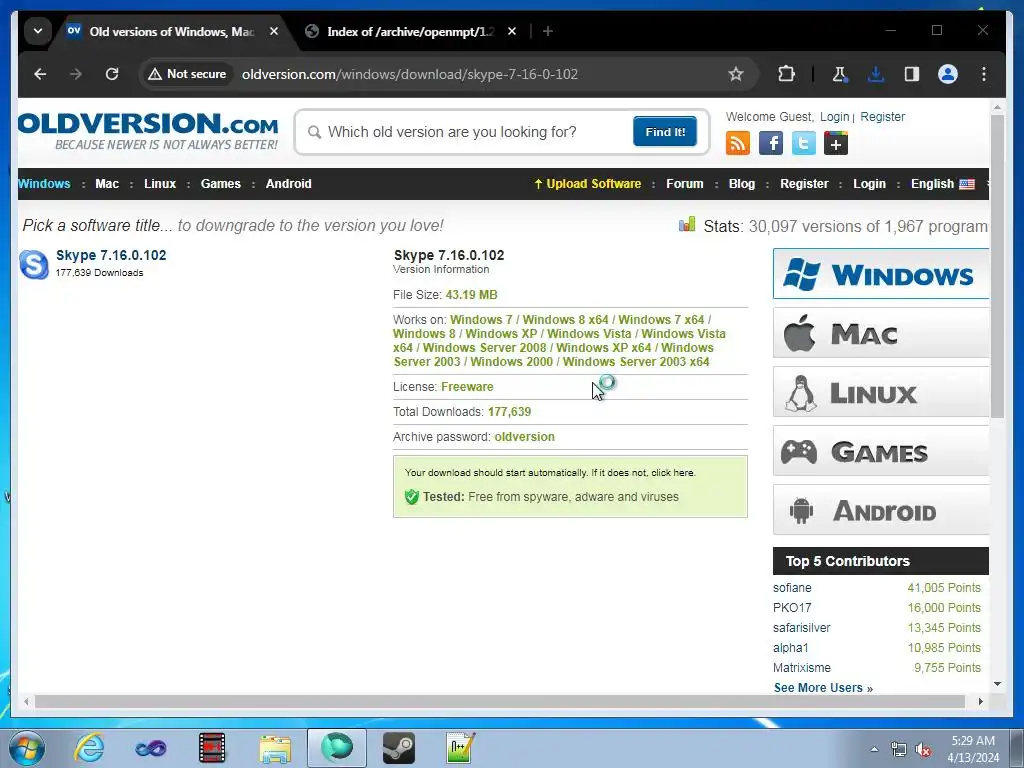Image resolution: width=1024 pixels, height=768 pixels.
Task: Select Games in the navigation bar
Action: pos(221,184)
